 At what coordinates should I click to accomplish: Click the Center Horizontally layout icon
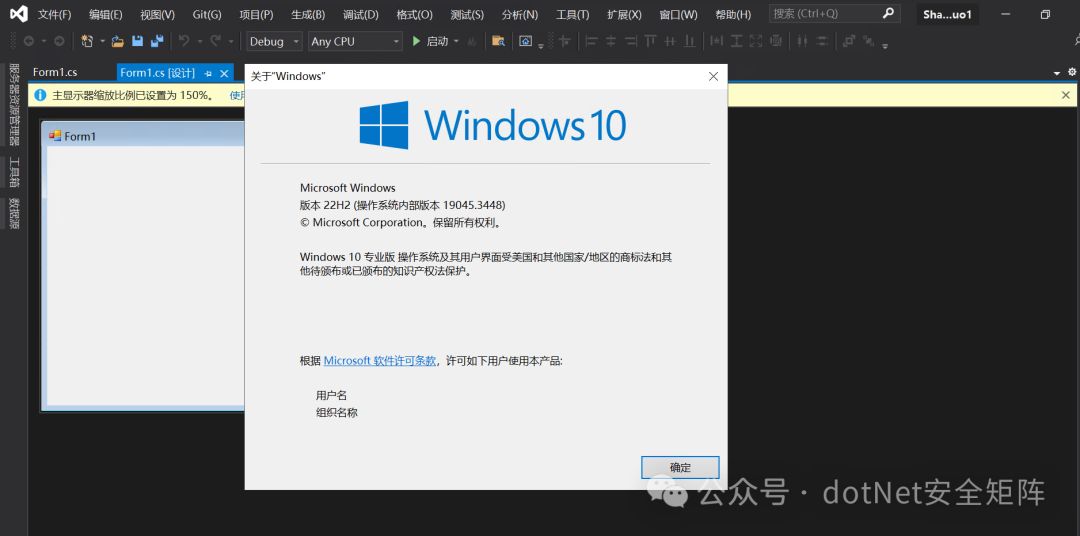(802, 41)
